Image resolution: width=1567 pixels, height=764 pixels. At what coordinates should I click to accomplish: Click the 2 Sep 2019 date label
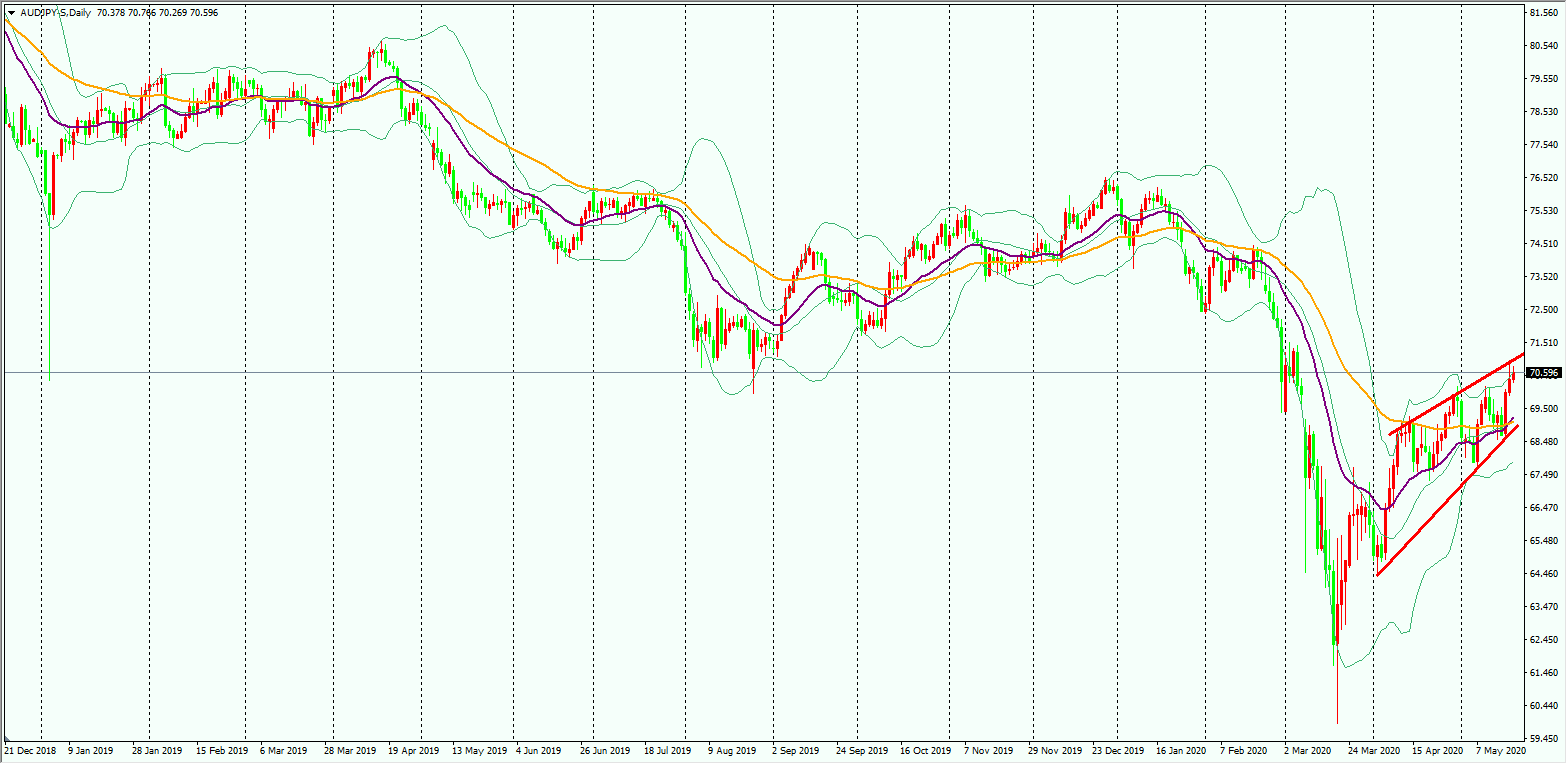(796, 749)
